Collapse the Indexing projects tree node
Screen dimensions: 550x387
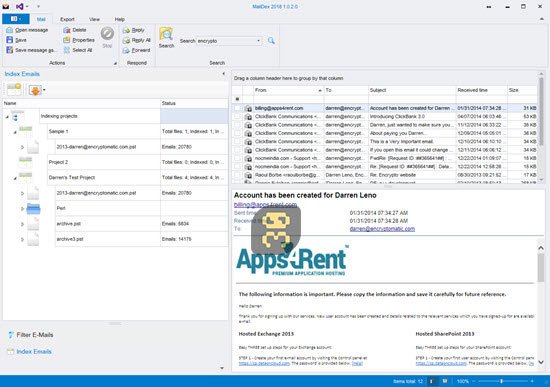(x=7, y=117)
